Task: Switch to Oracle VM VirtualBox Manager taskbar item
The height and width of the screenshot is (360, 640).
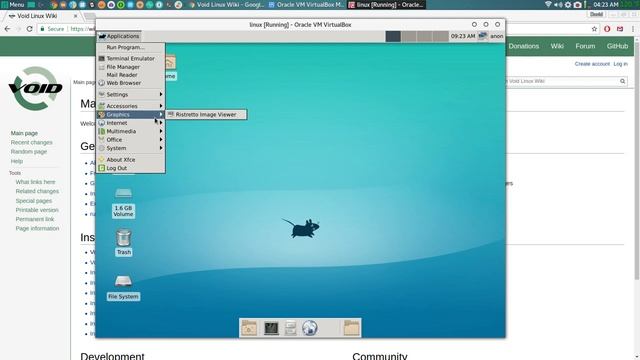Action: 307,5
